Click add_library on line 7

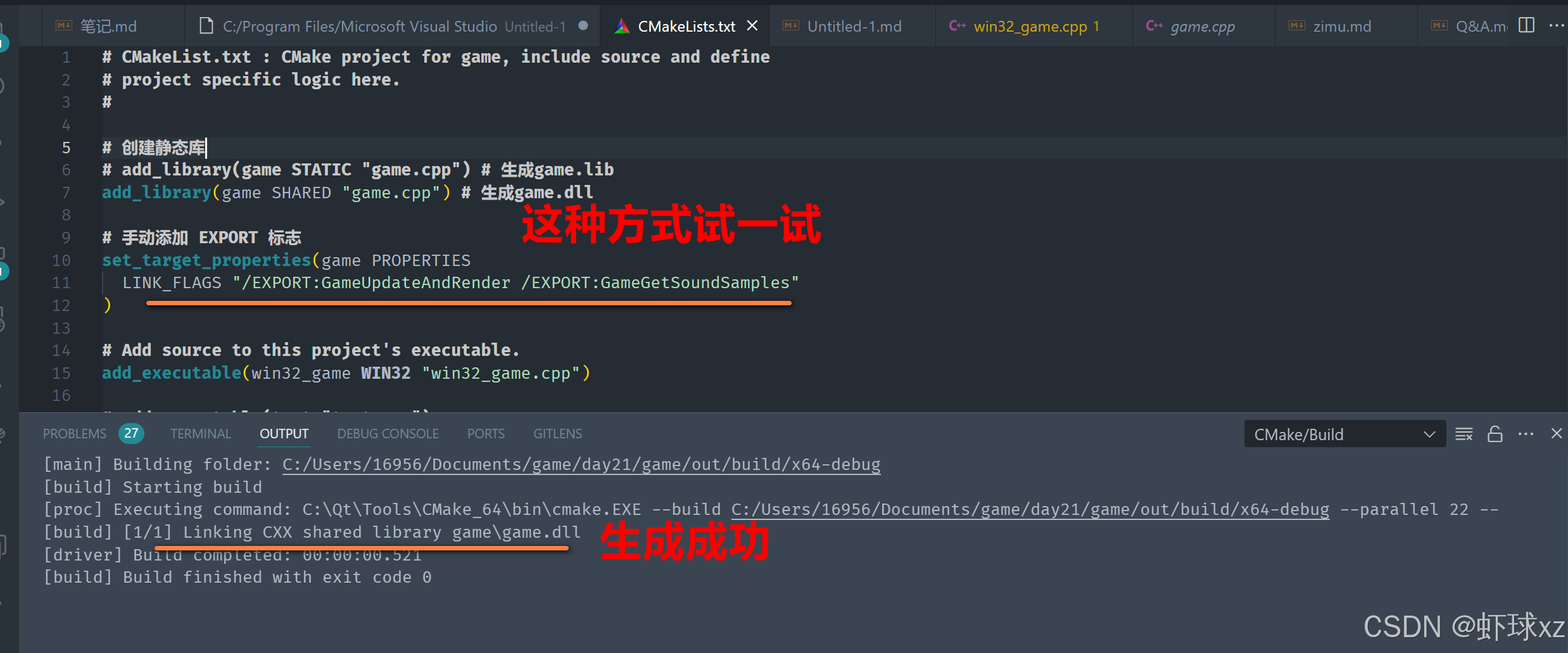156,193
